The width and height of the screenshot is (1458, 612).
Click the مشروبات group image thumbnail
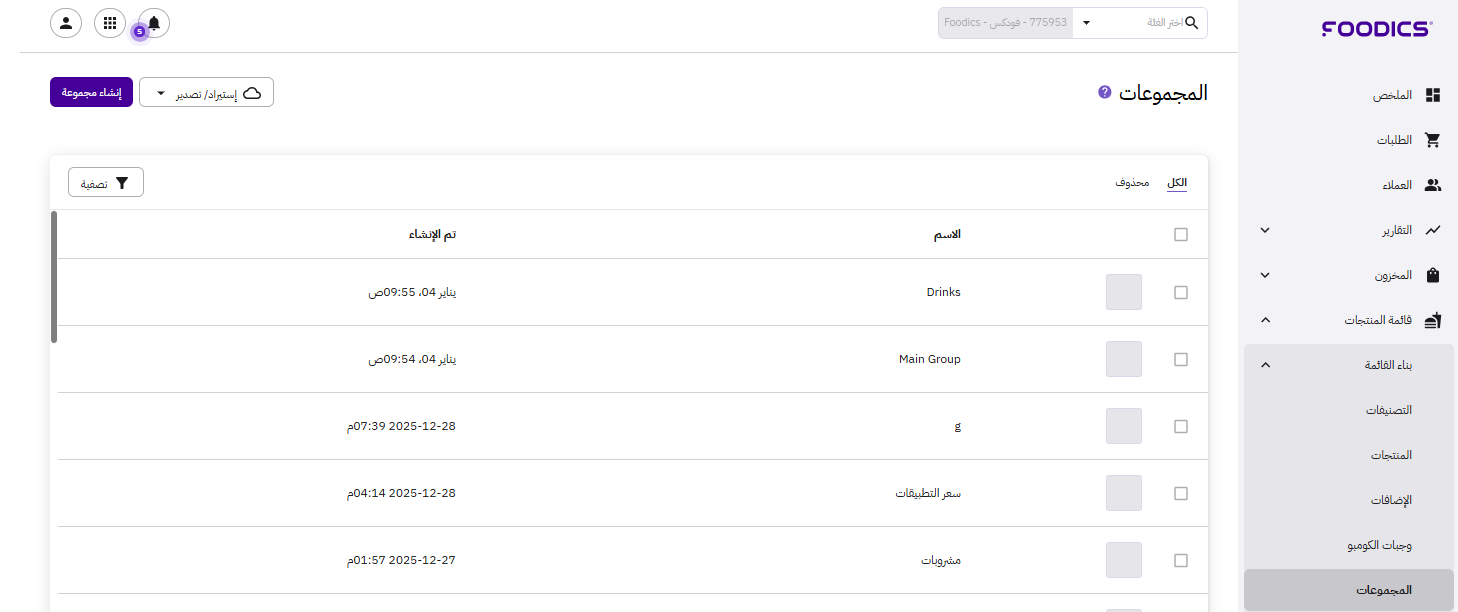coord(1124,560)
